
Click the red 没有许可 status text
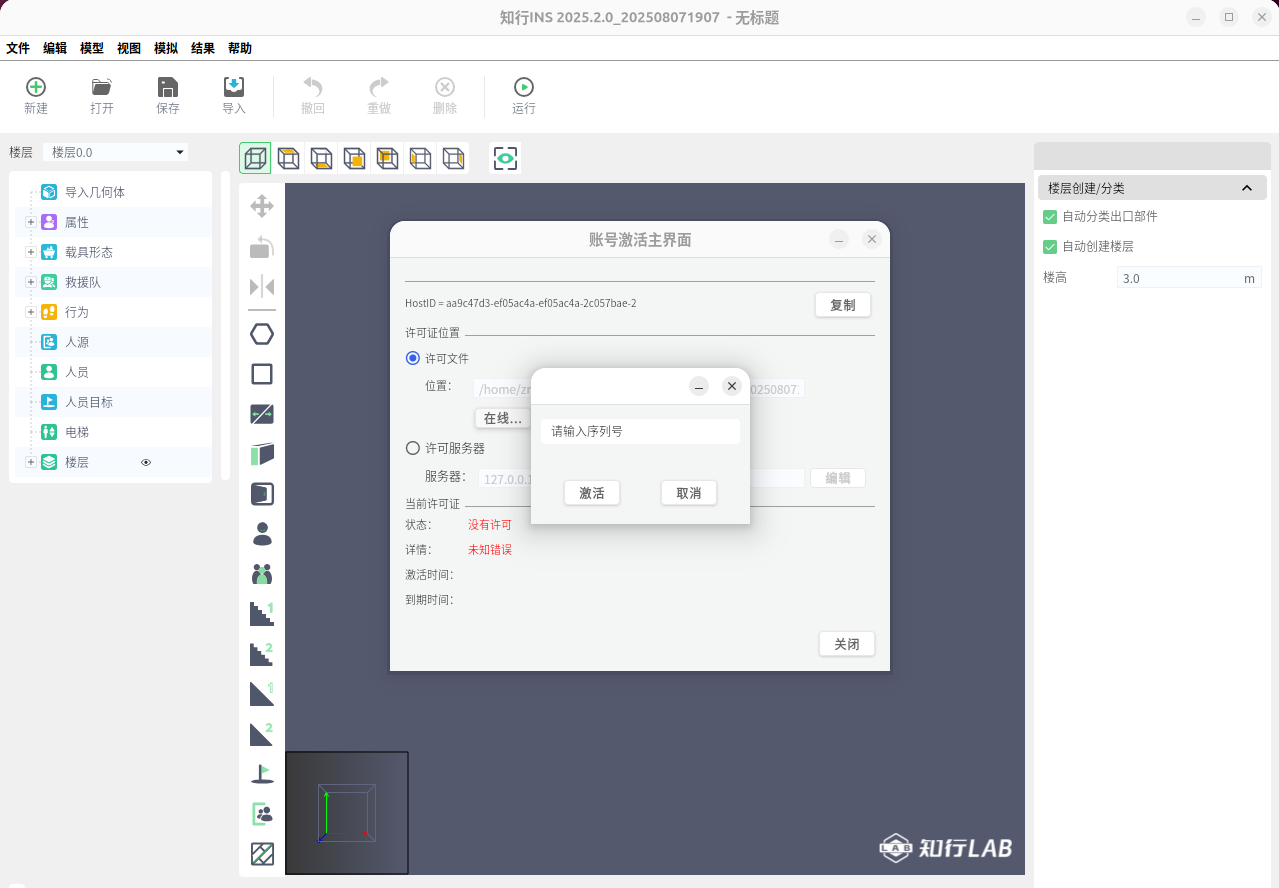click(490, 524)
